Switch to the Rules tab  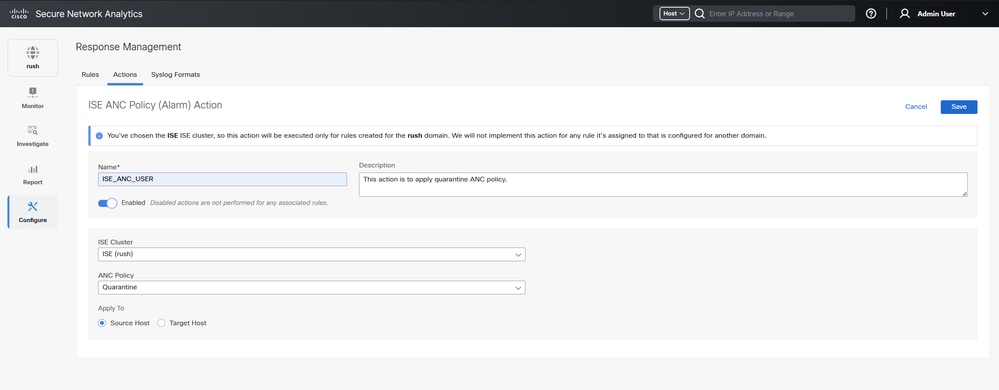[90, 75]
